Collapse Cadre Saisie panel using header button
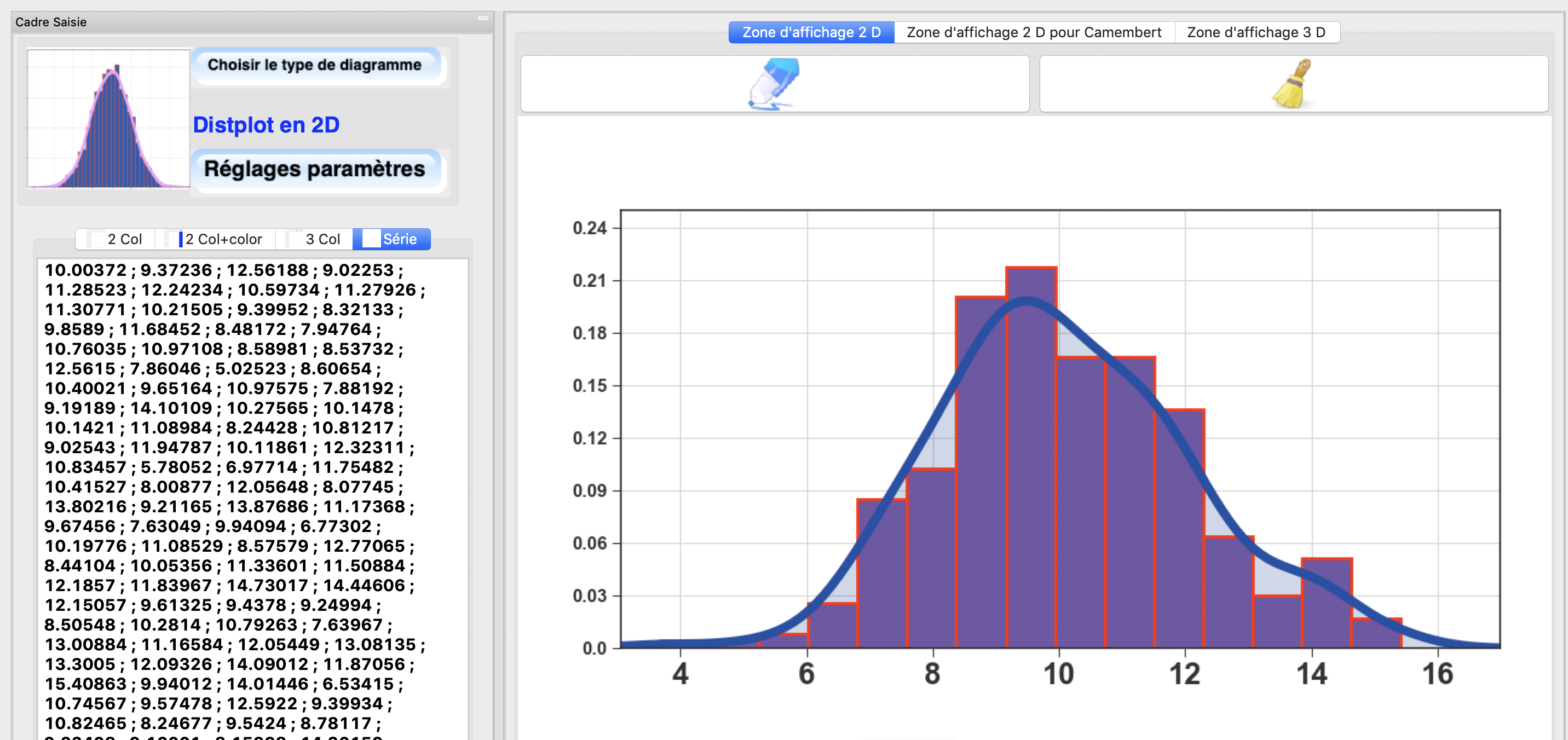This screenshot has height=740, width=1568. click(483, 18)
